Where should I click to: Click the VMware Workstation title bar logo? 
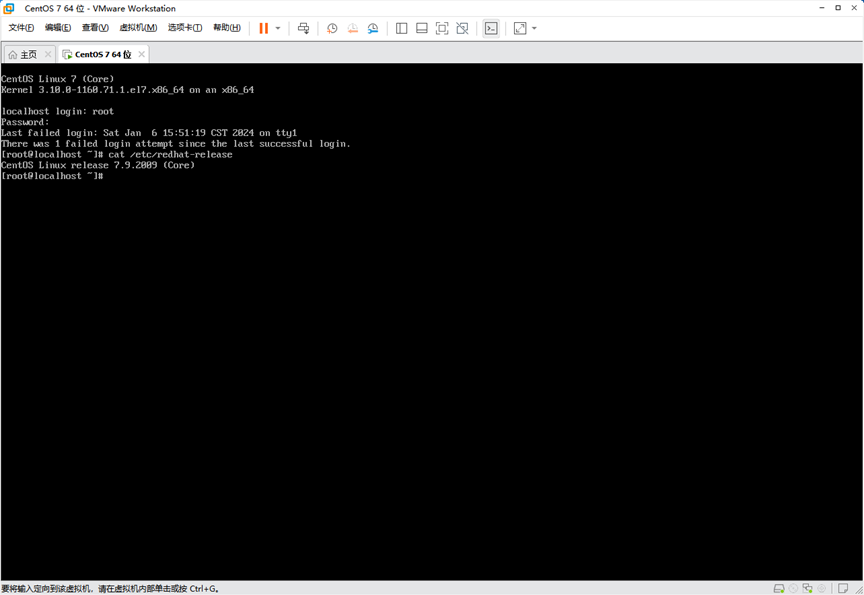(x=8, y=8)
